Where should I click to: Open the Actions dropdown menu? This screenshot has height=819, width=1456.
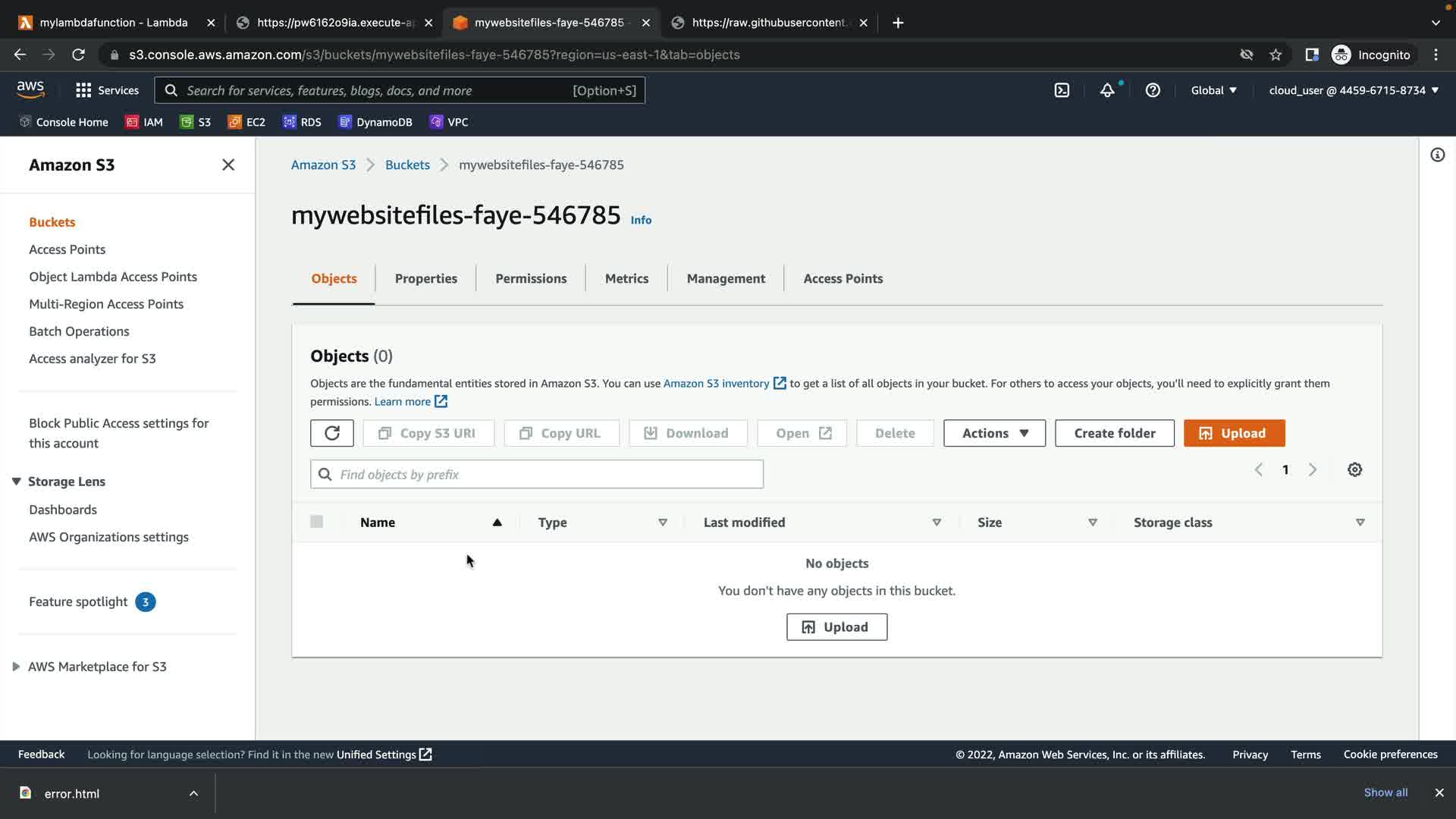[x=994, y=433]
